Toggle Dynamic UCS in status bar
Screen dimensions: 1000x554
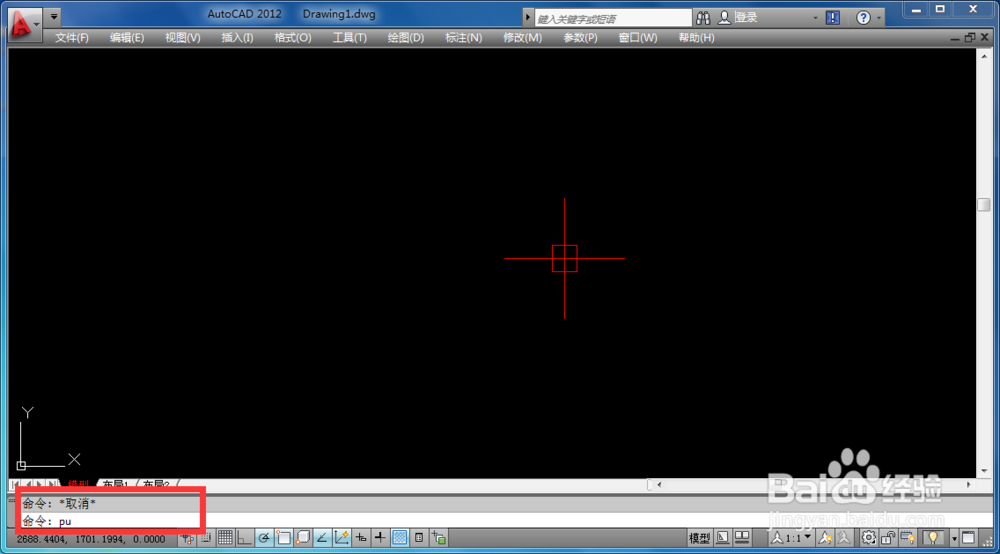[341, 538]
